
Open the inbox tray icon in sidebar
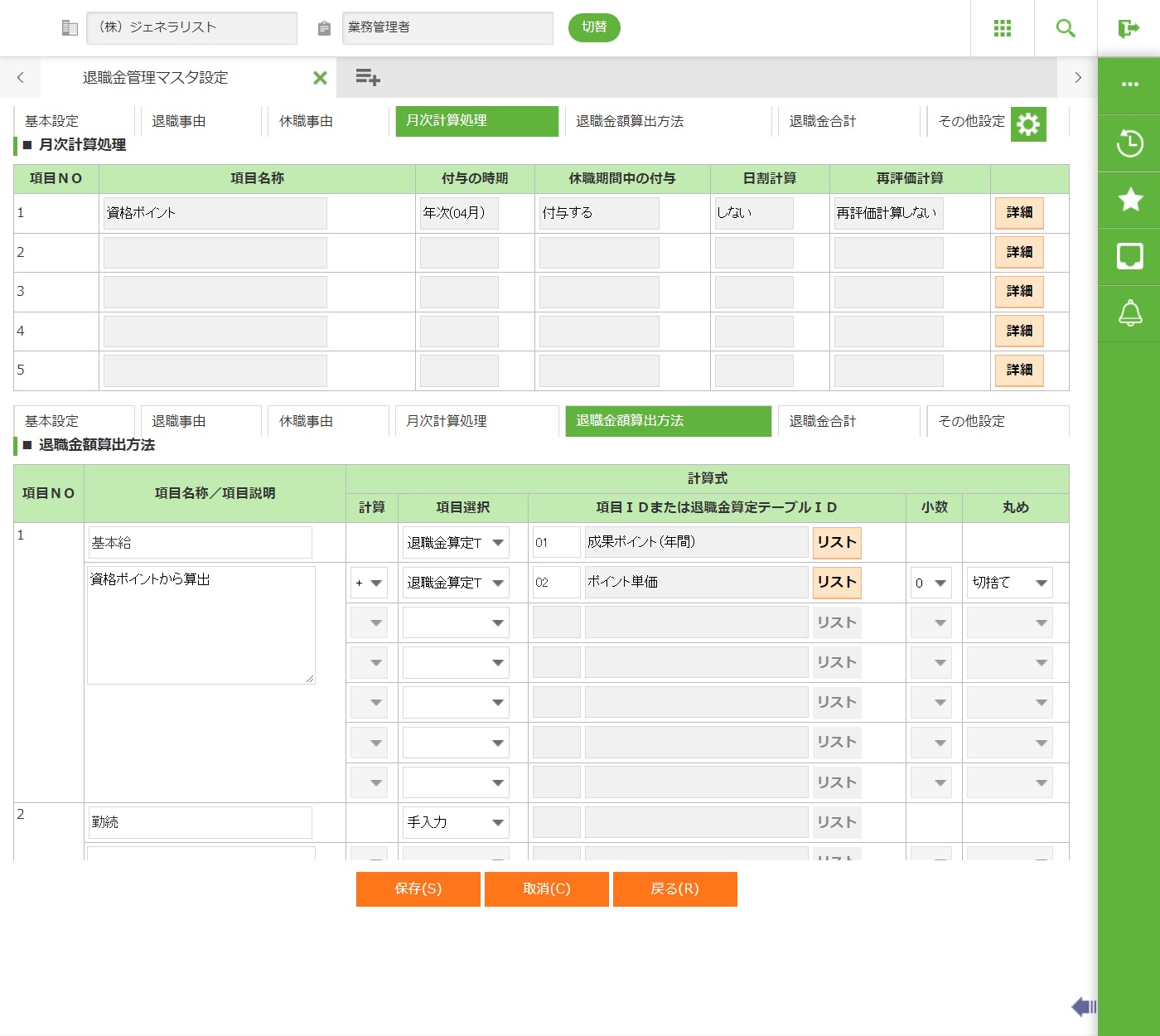pos(1129,256)
